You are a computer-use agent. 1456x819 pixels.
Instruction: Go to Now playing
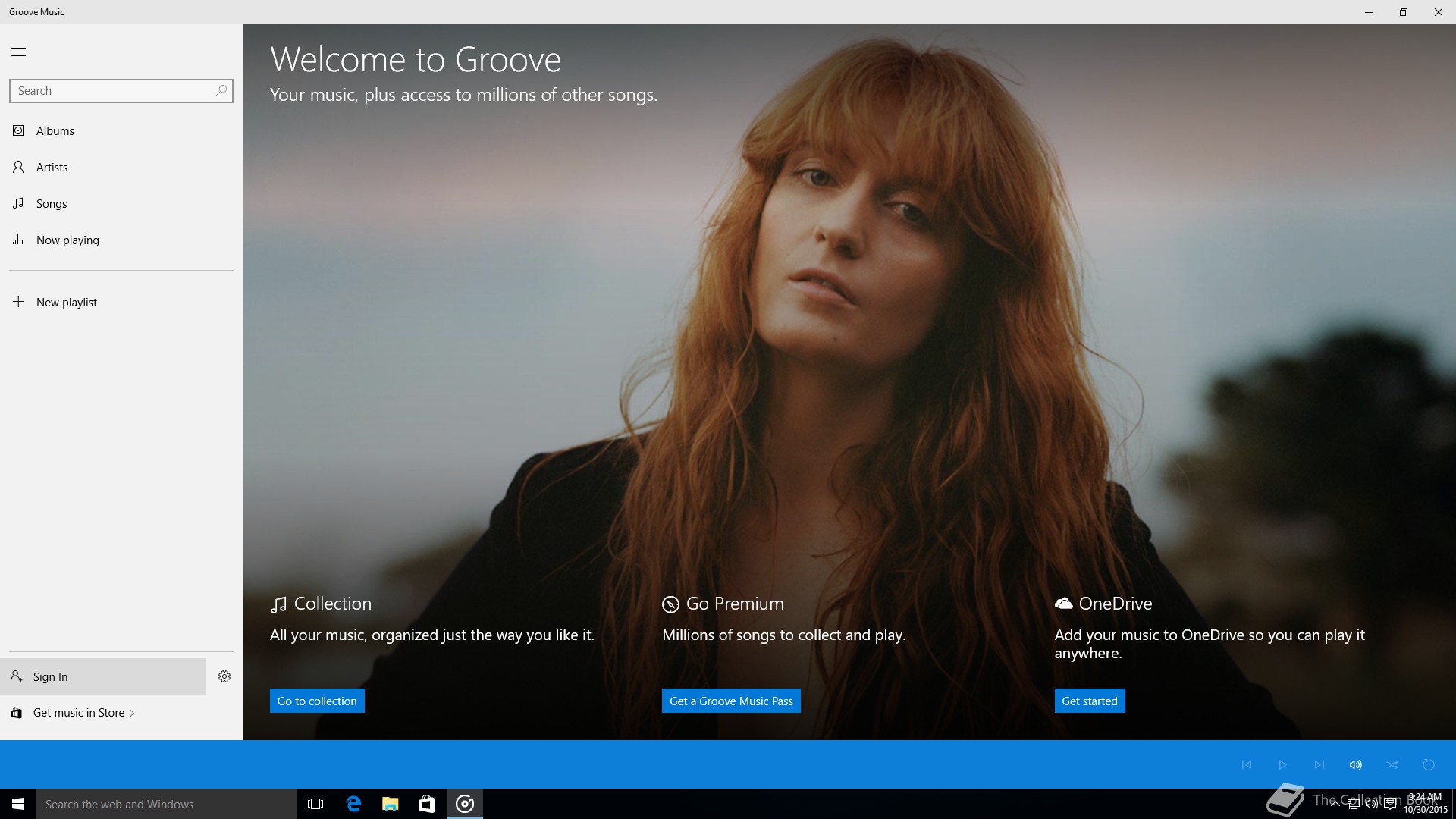pos(121,240)
